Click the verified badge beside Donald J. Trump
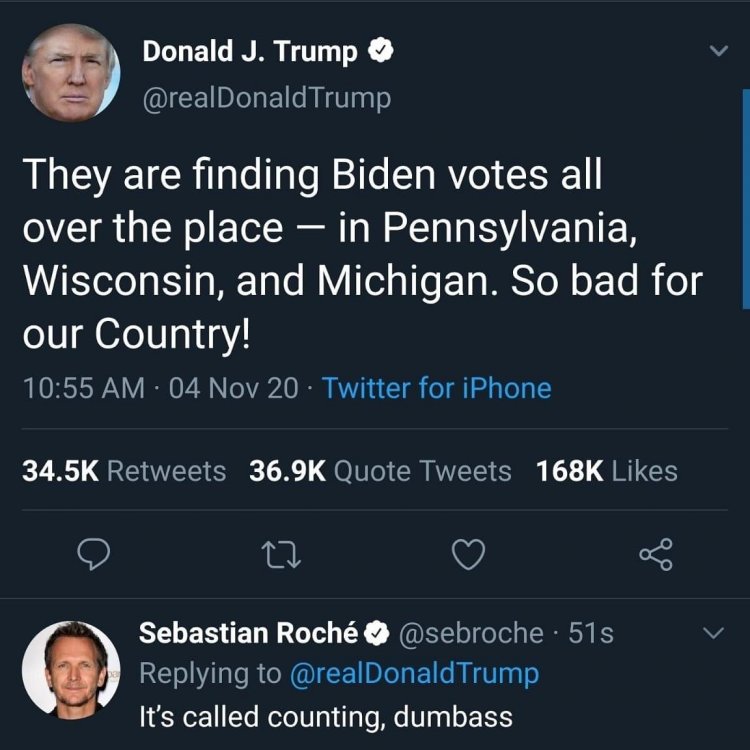Screen dimensions: 750x750 [x=379, y=53]
